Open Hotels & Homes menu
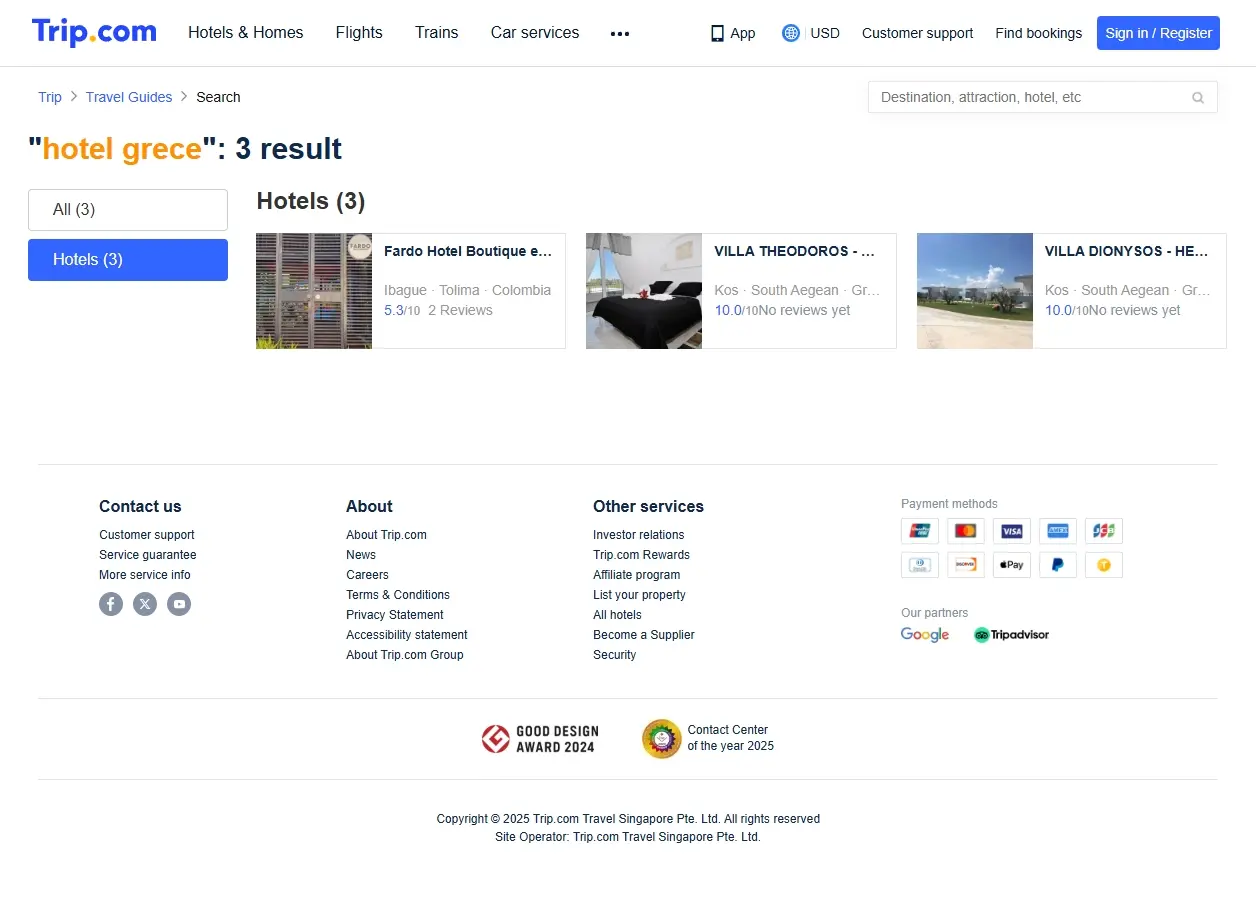The width and height of the screenshot is (1256, 921). [x=246, y=33]
